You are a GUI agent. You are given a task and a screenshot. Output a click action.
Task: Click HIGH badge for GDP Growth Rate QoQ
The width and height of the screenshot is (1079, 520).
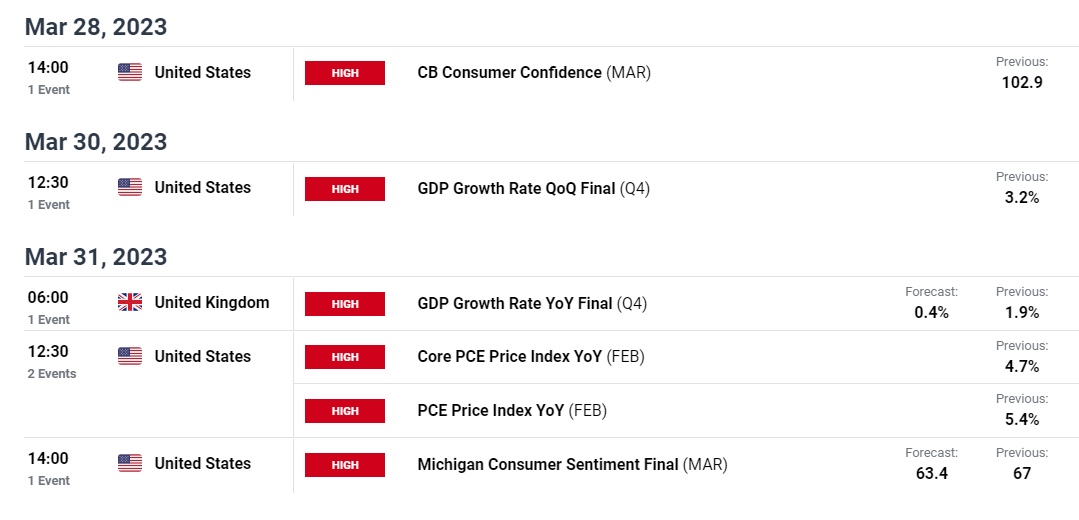345,188
